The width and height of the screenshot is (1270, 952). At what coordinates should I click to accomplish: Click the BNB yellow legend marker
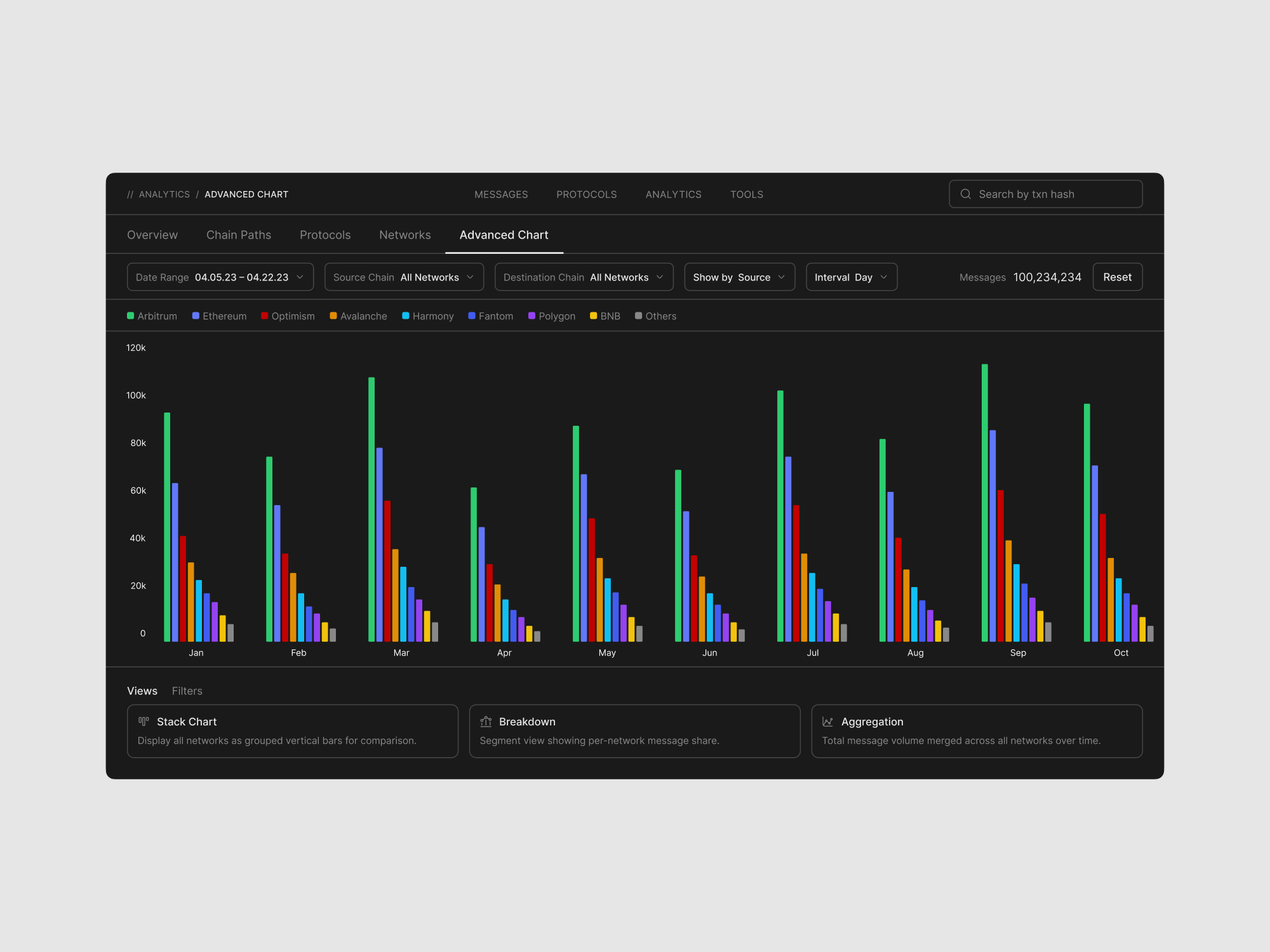[x=593, y=315]
